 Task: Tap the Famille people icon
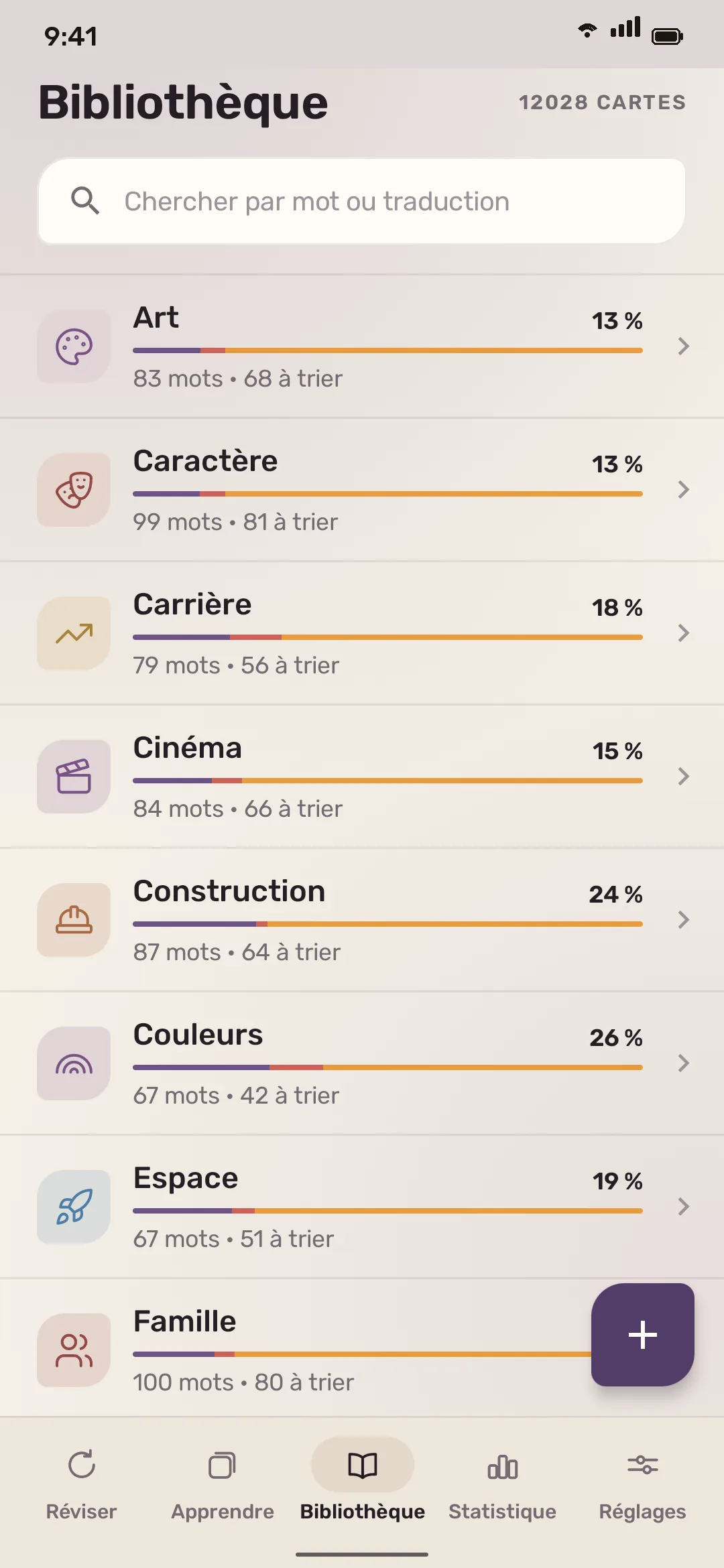pos(74,1350)
